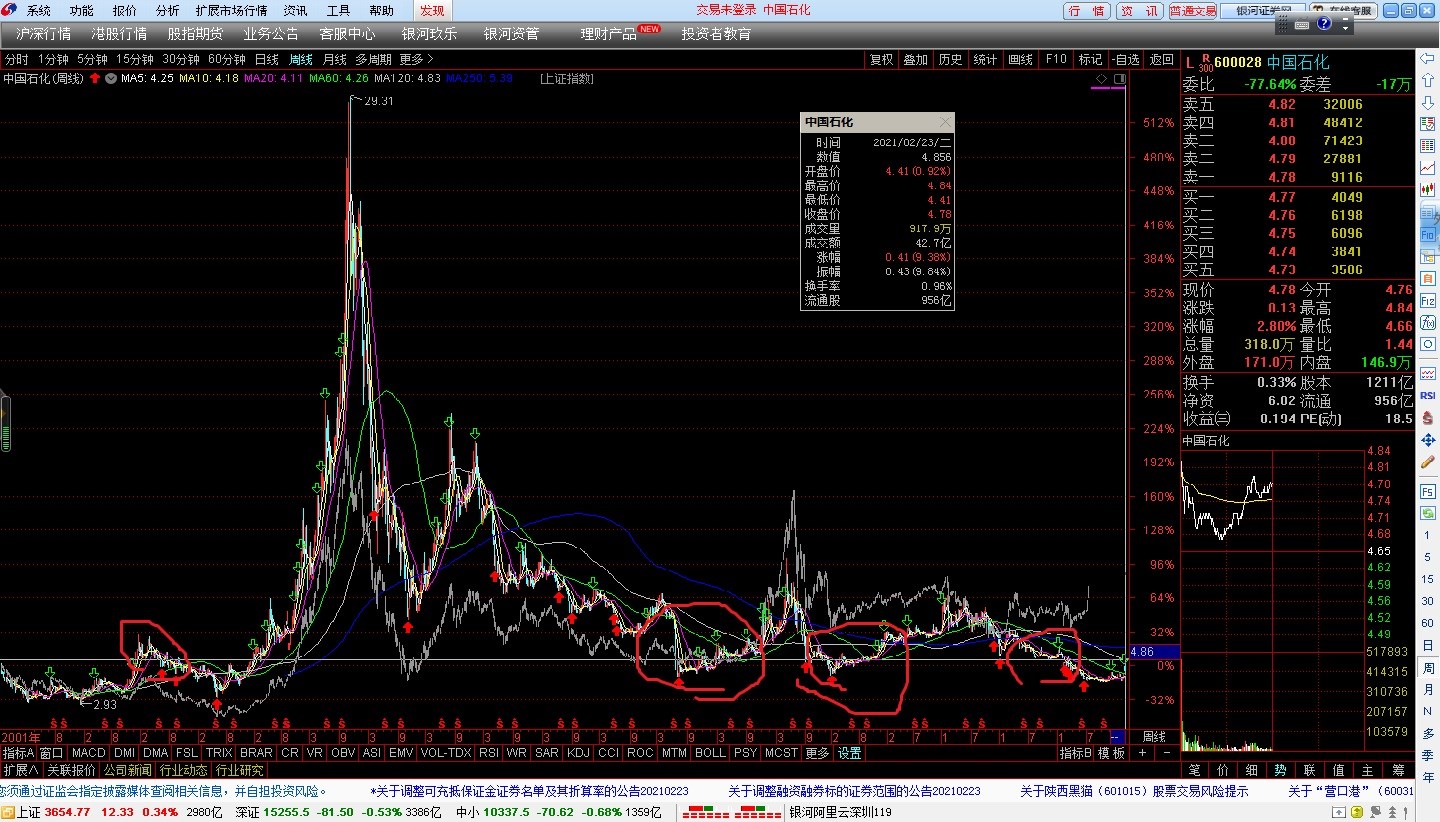Open the candlestick chart icon in right sidebar
Image resolution: width=1440 pixels, height=822 pixels.
[1428, 189]
